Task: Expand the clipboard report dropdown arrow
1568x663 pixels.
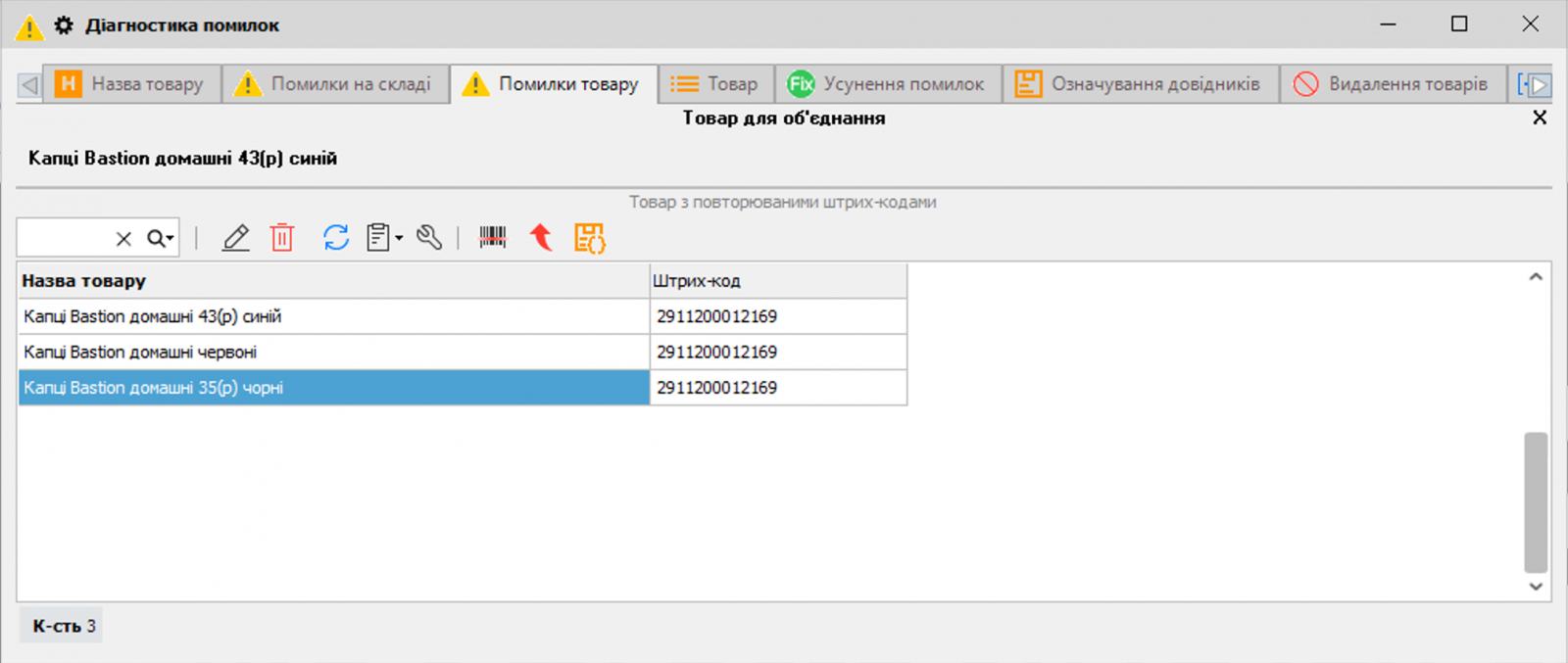Action: 399,239
